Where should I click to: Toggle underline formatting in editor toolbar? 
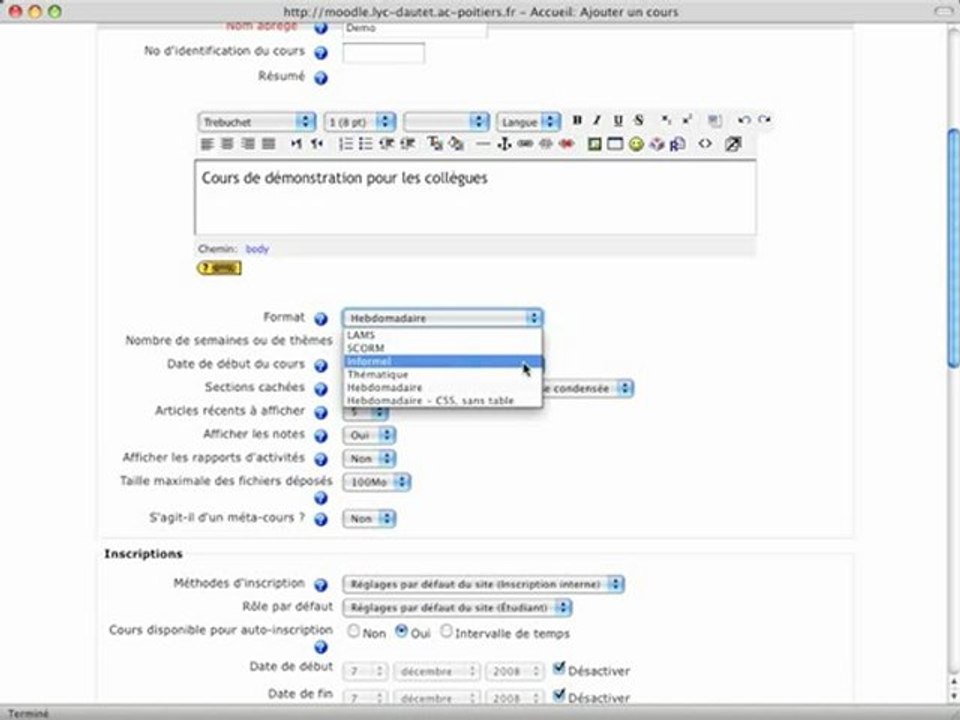(618, 120)
